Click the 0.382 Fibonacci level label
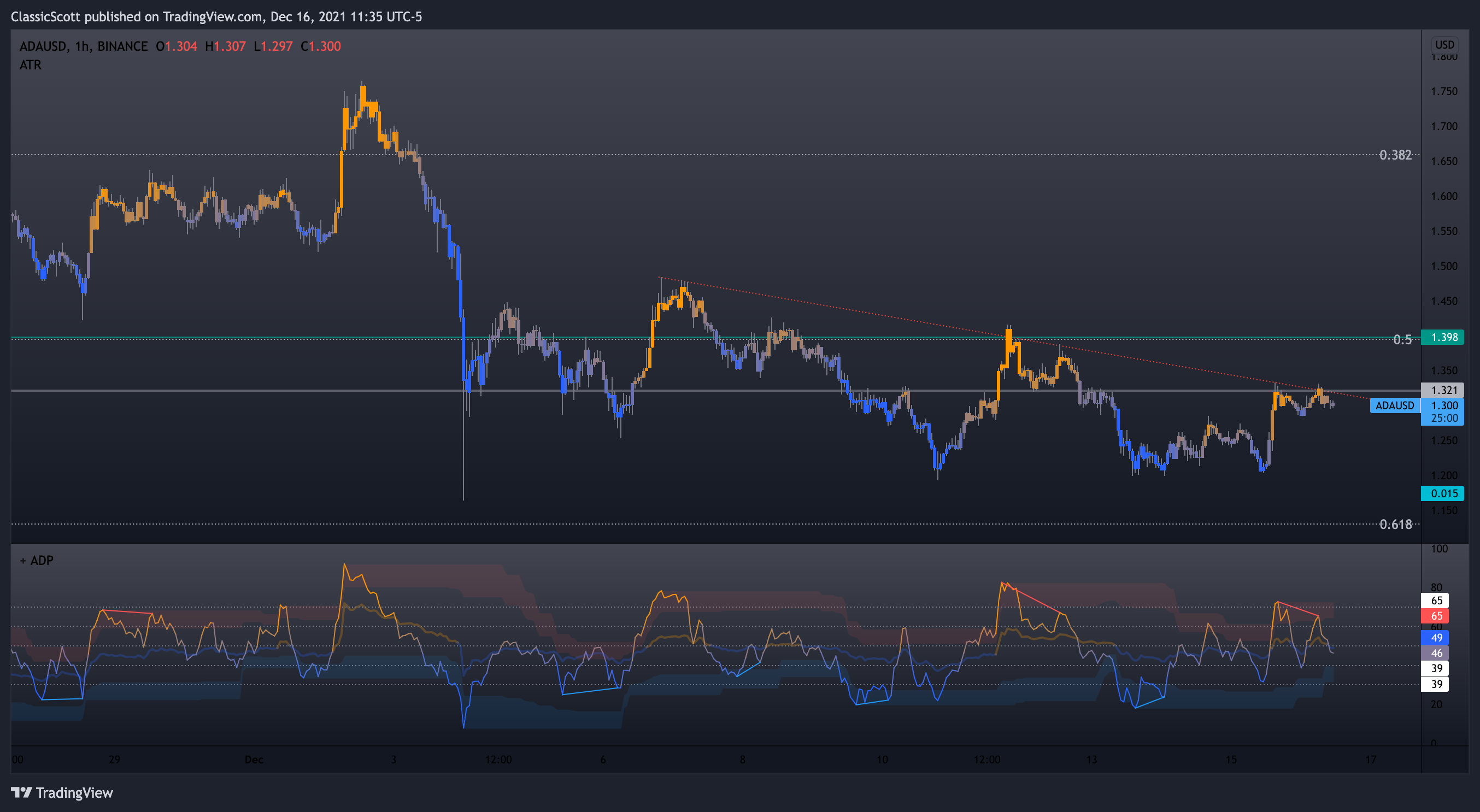The height and width of the screenshot is (812, 1480). 1395,155
